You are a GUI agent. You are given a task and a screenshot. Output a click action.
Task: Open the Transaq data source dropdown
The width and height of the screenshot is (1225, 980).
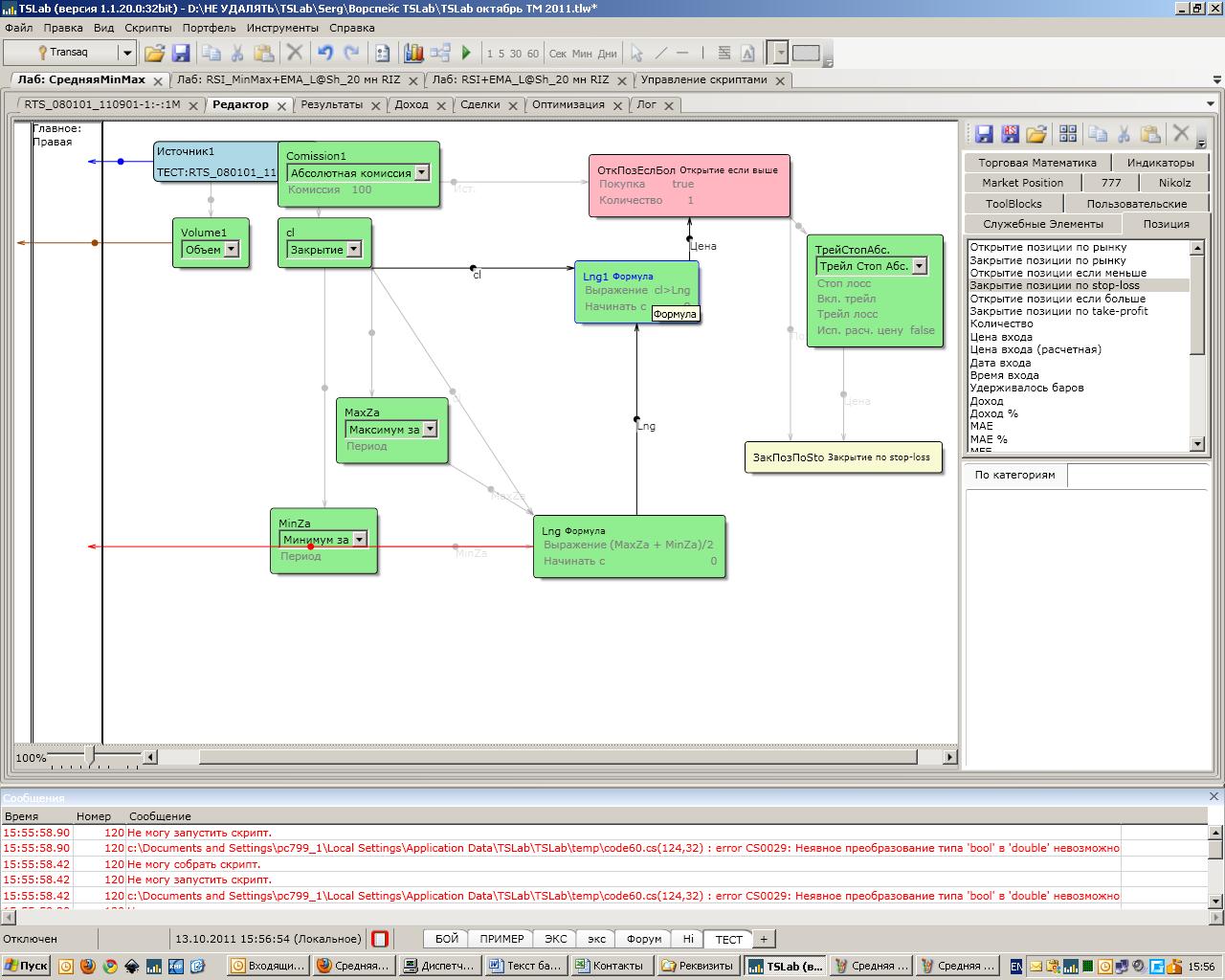pos(126,53)
